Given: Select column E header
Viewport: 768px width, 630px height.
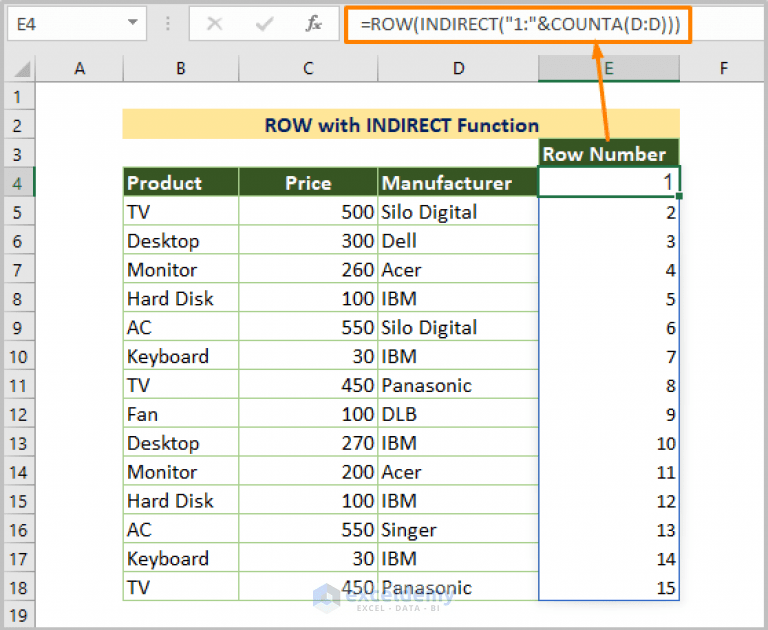Looking at the screenshot, I should tap(609, 68).
